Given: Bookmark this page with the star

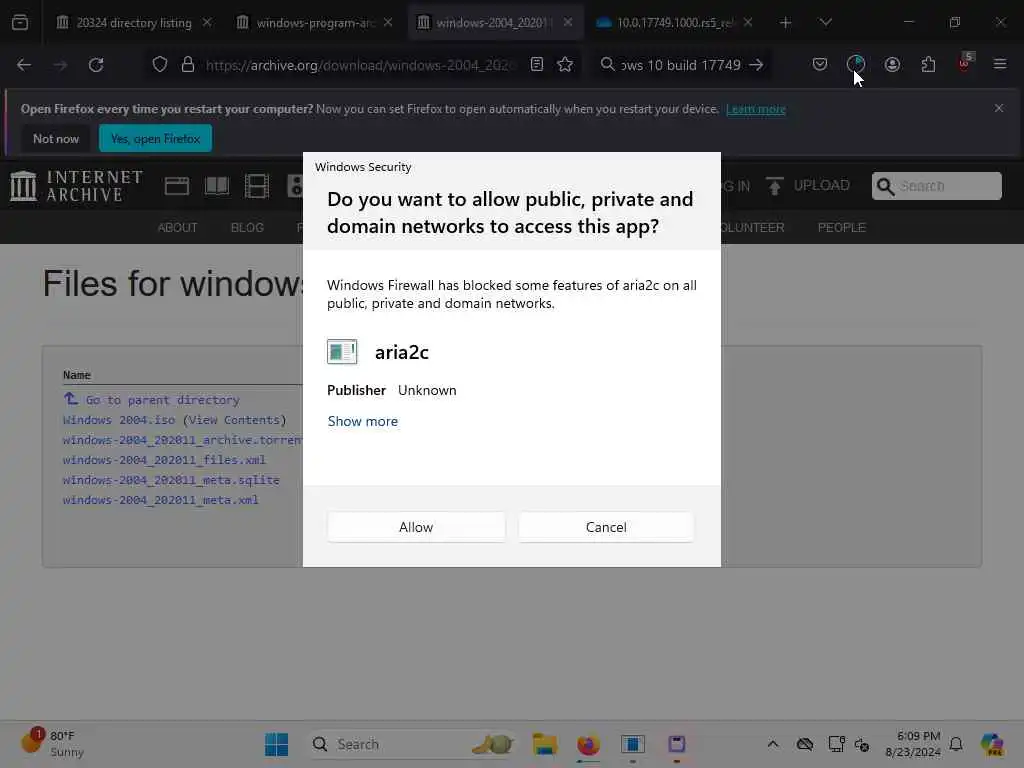Looking at the screenshot, I should pos(566,65).
